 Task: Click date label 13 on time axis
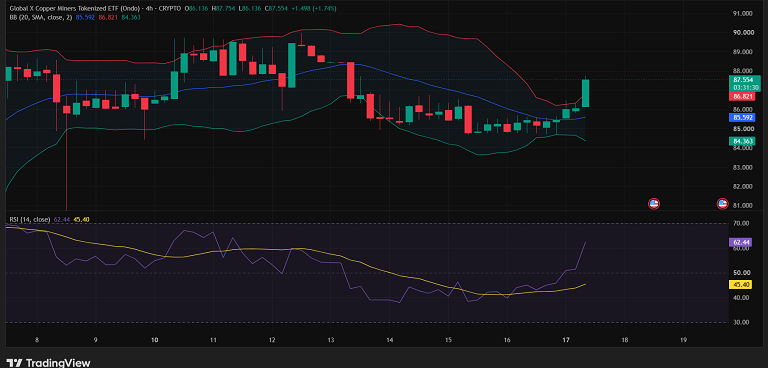click(x=331, y=340)
